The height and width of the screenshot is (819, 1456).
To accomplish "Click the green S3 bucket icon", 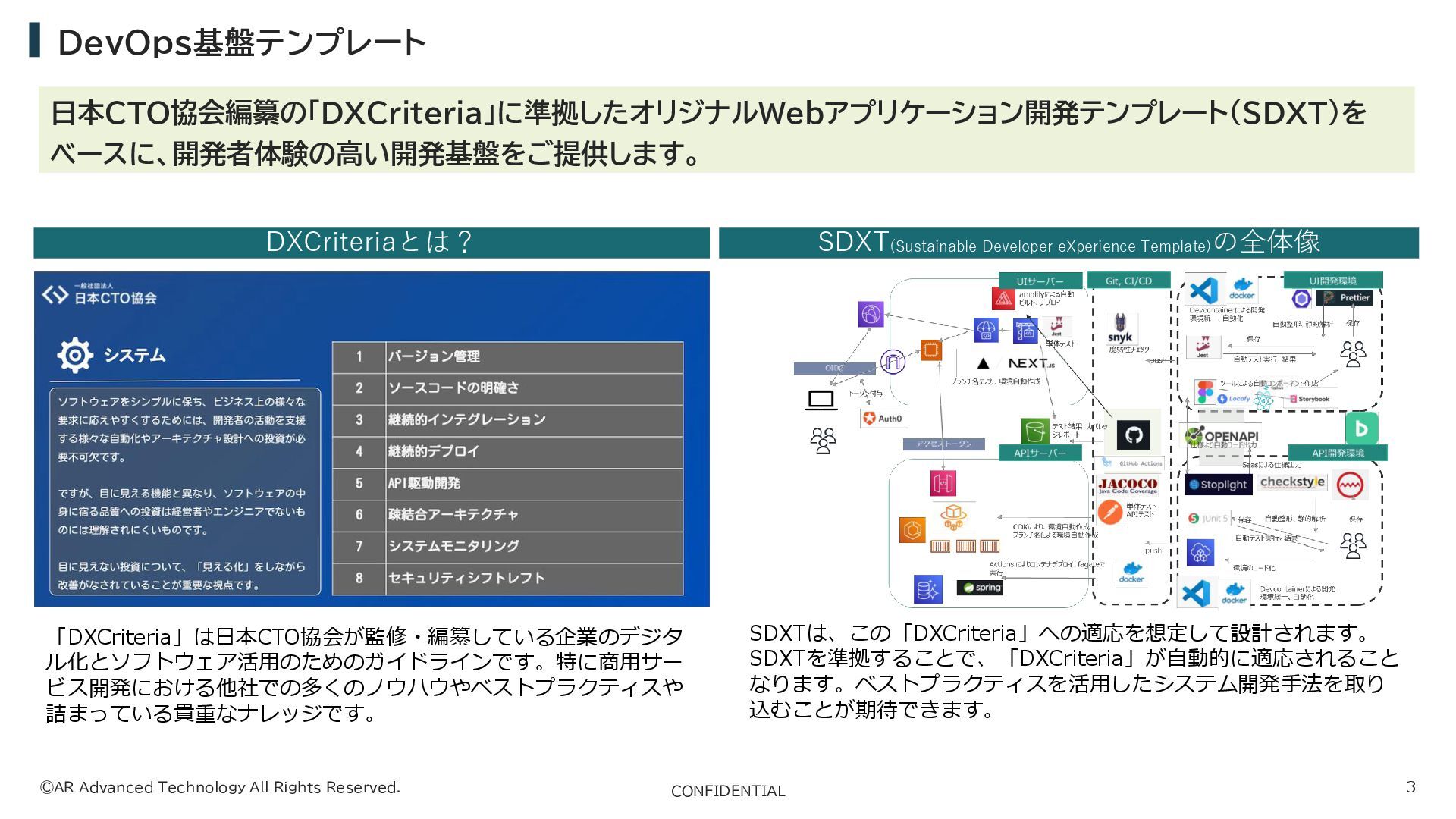I will (1034, 431).
